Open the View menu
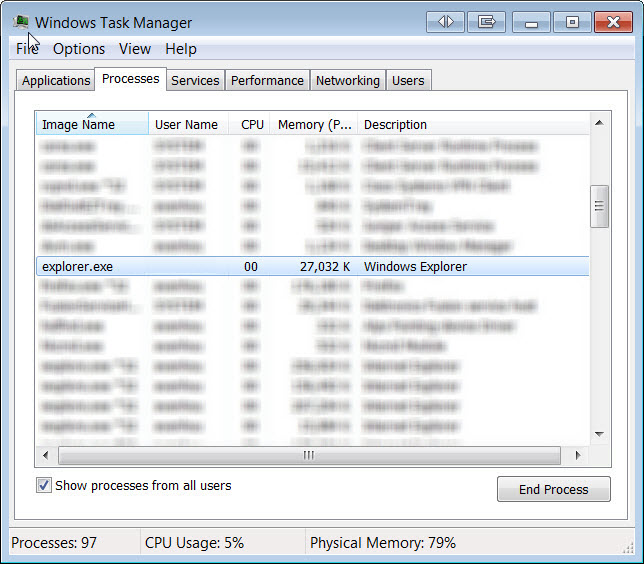The height and width of the screenshot is (564, 644). pos(135,49)
